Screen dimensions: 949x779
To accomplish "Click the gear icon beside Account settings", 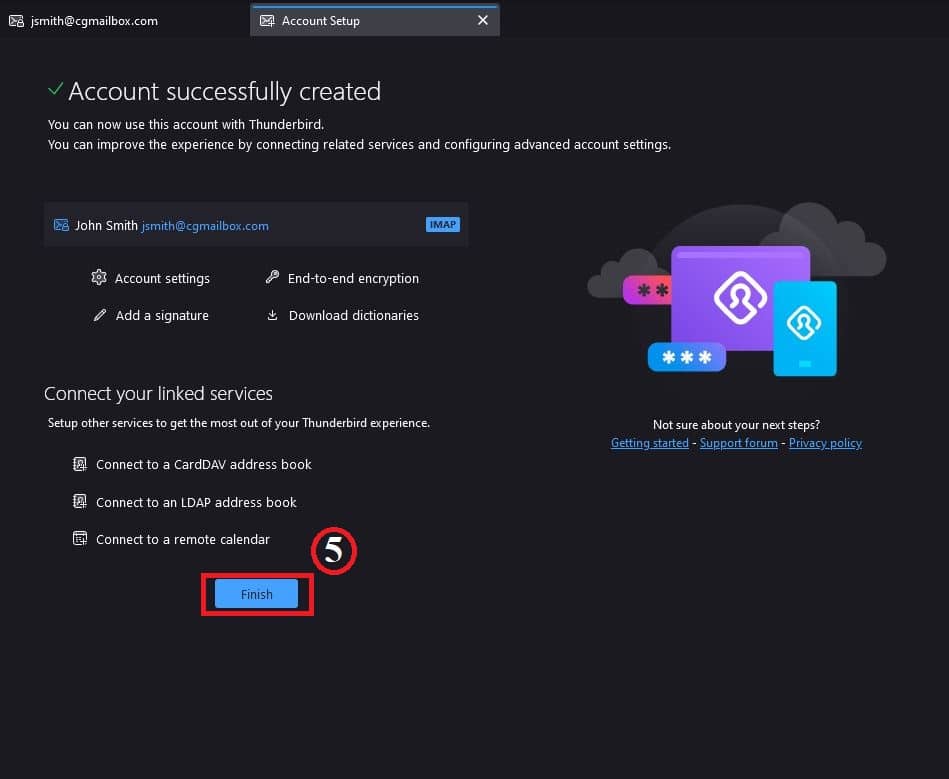I will (x=99, y=278).
